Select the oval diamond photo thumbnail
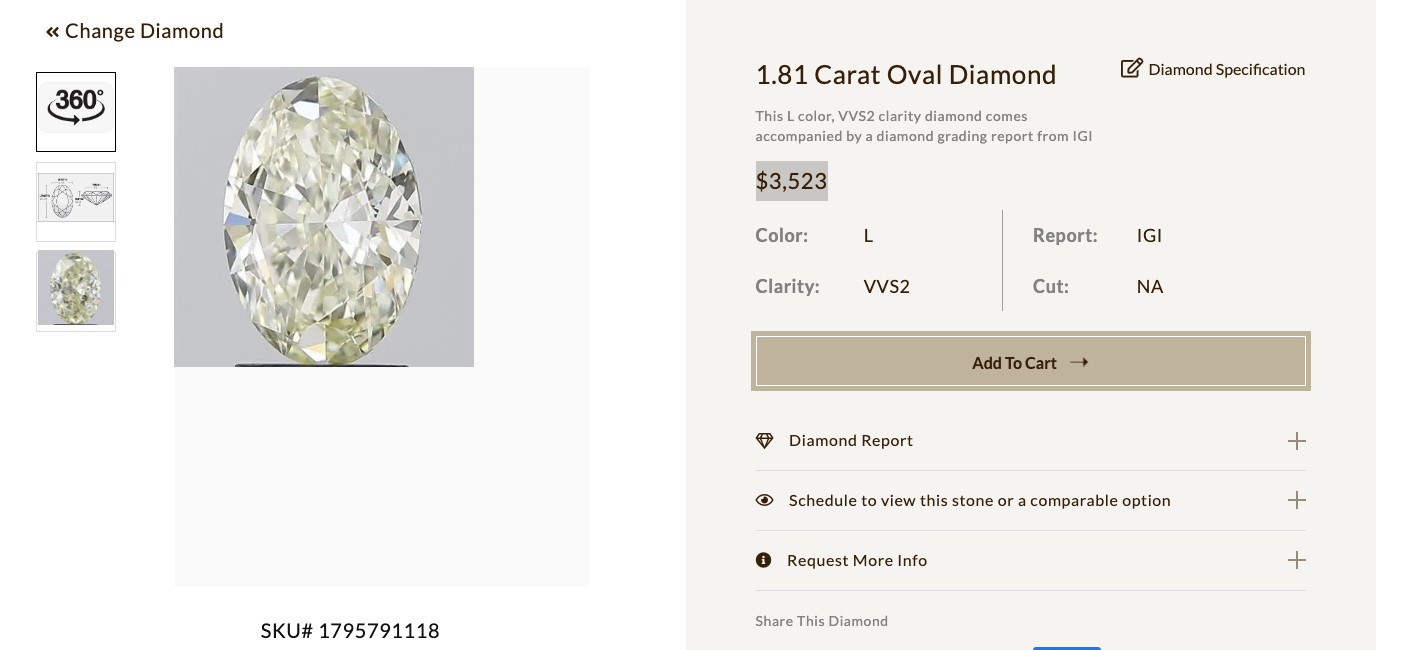 tap(76, 289)
